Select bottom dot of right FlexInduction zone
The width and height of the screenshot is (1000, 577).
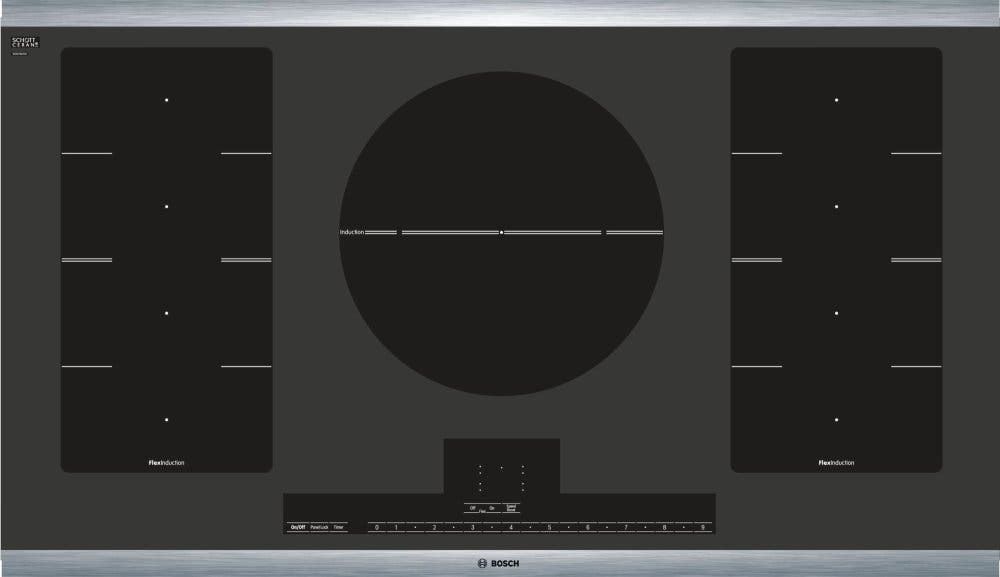pyautogui.click(x=836, y=420)
